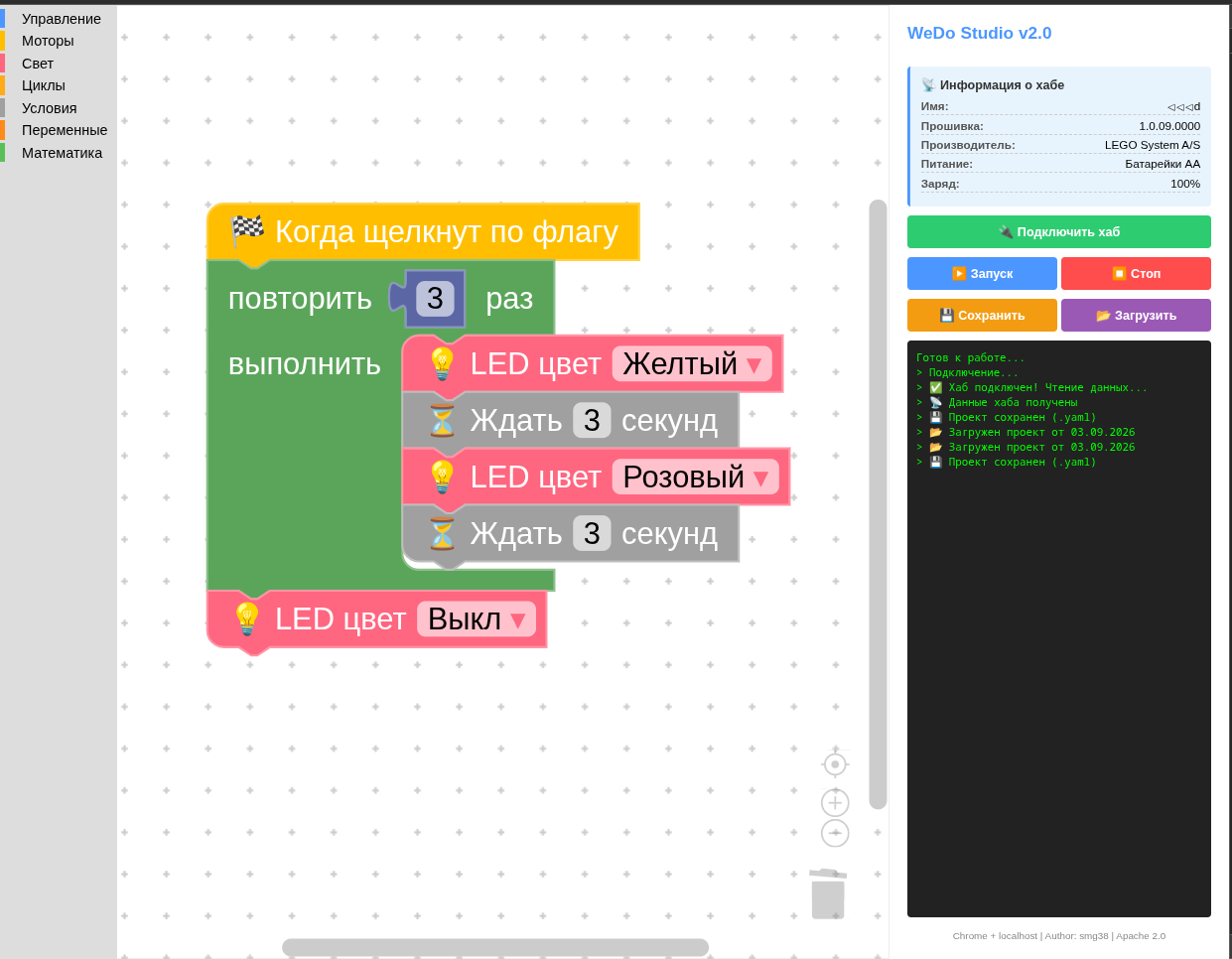Screen dimensions: 1232x959
Task: Click the lightbulb icon on Желтый LED block
Action: [442, 364]
